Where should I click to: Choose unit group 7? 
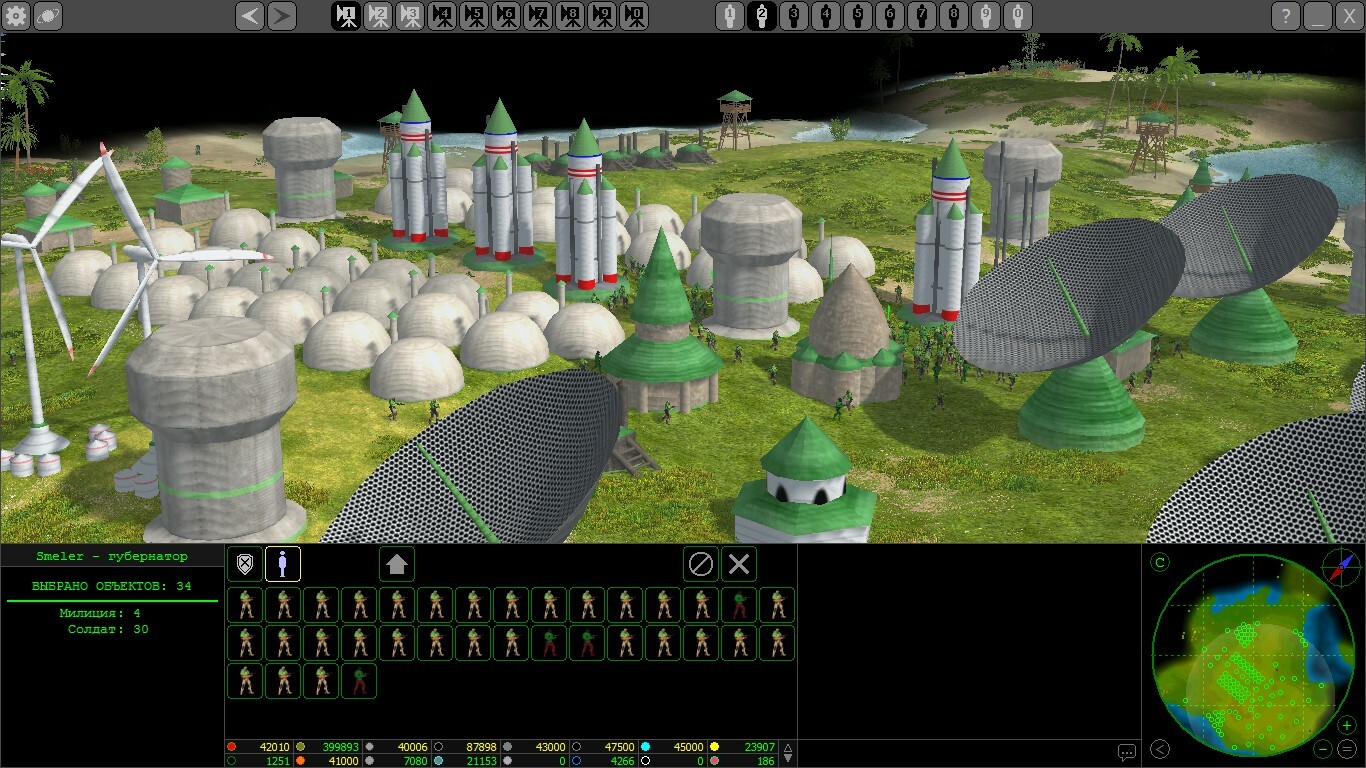[x=922, y=16]
